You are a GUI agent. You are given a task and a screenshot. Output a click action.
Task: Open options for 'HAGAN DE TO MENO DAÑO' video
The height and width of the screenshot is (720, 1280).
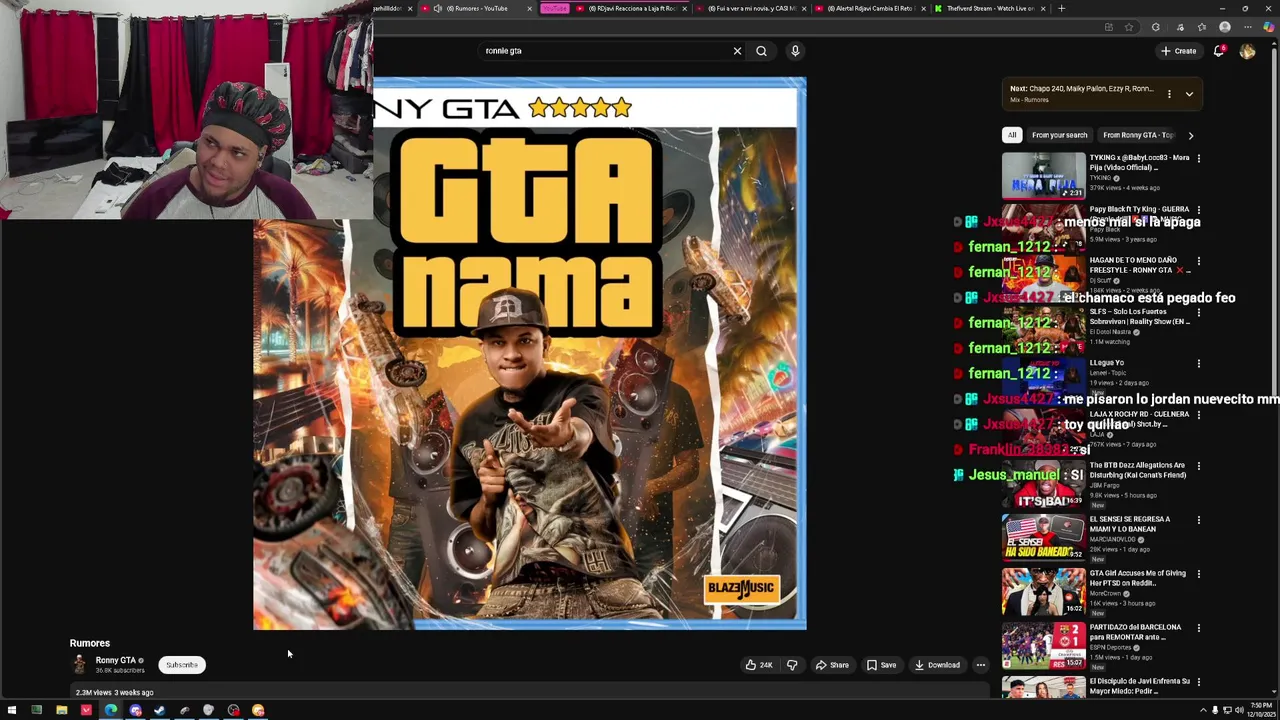point(1198,261)
